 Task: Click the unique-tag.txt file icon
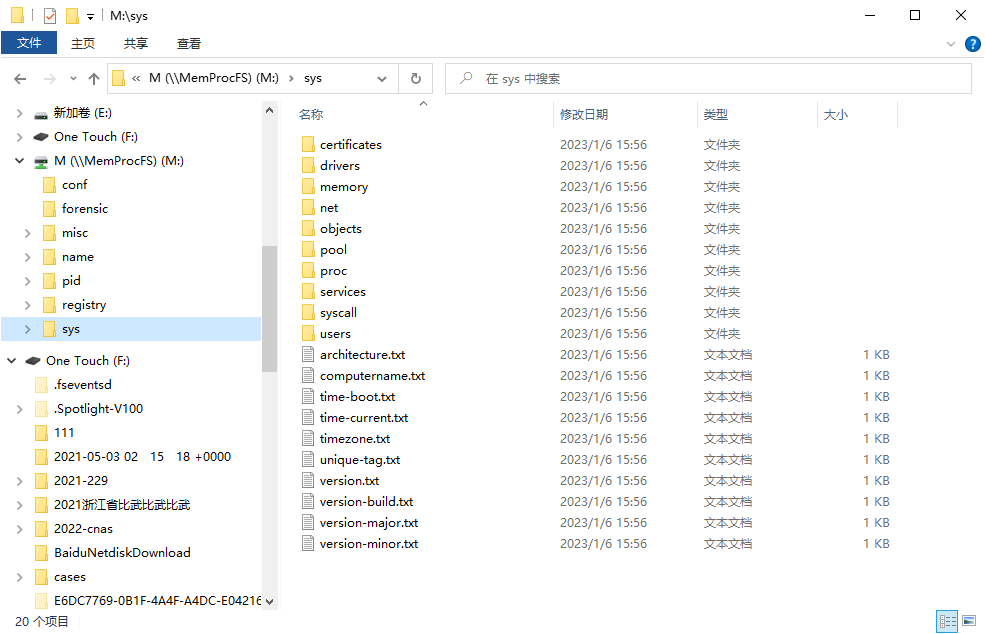pos(308,459)
